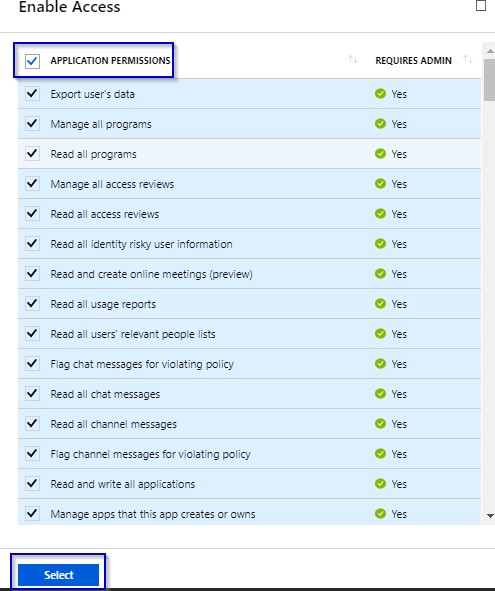The width and height of the screenshot is (495, 591).
Task: Click green admin icon for Read all usage reports
Action: 380,303
